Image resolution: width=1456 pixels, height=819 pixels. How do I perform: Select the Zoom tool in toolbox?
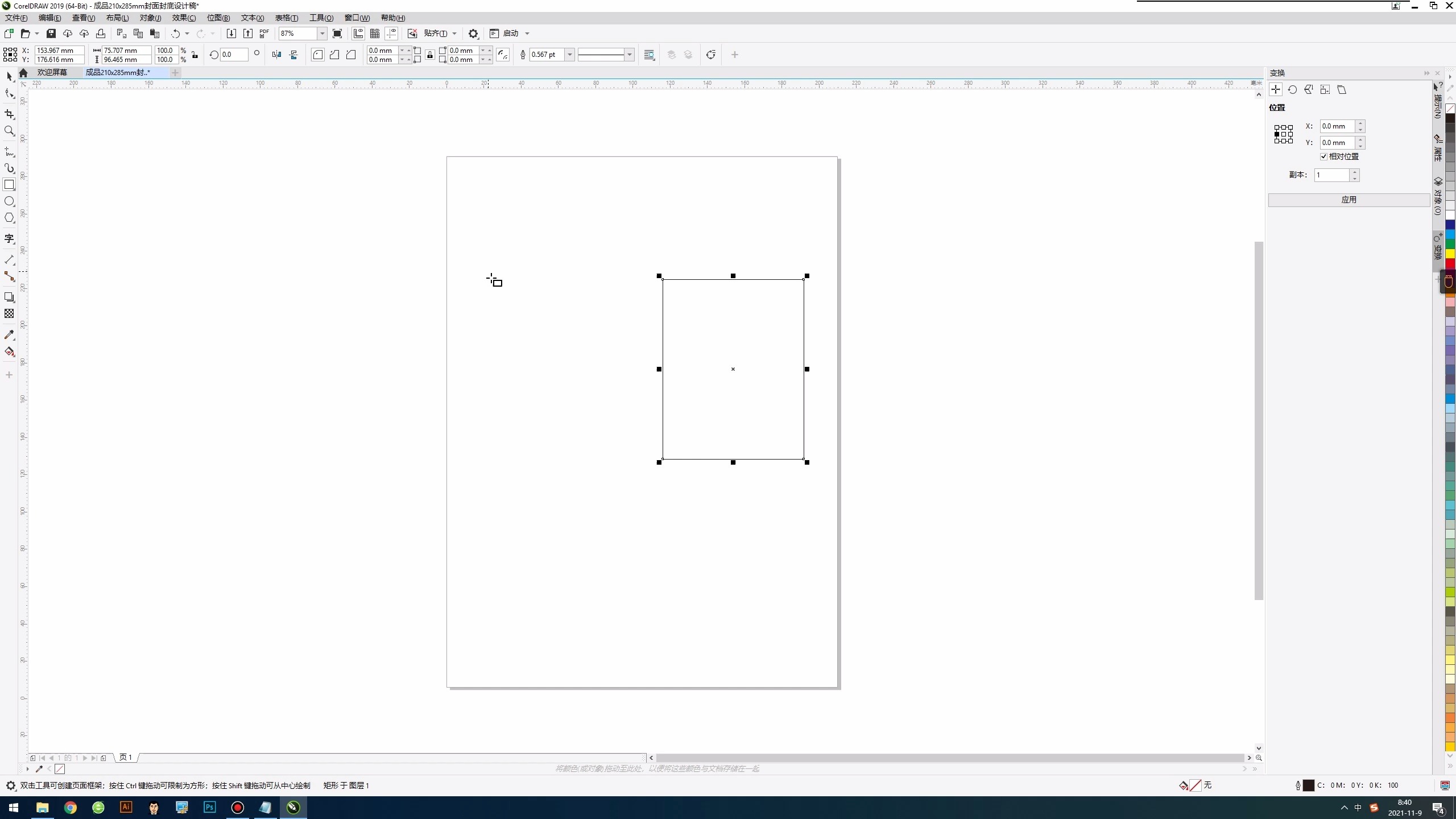[9, 131]
